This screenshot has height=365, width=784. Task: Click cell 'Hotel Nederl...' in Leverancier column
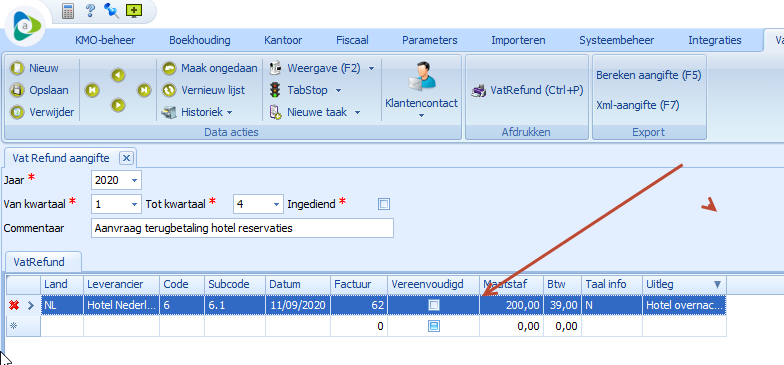[122, 305]
